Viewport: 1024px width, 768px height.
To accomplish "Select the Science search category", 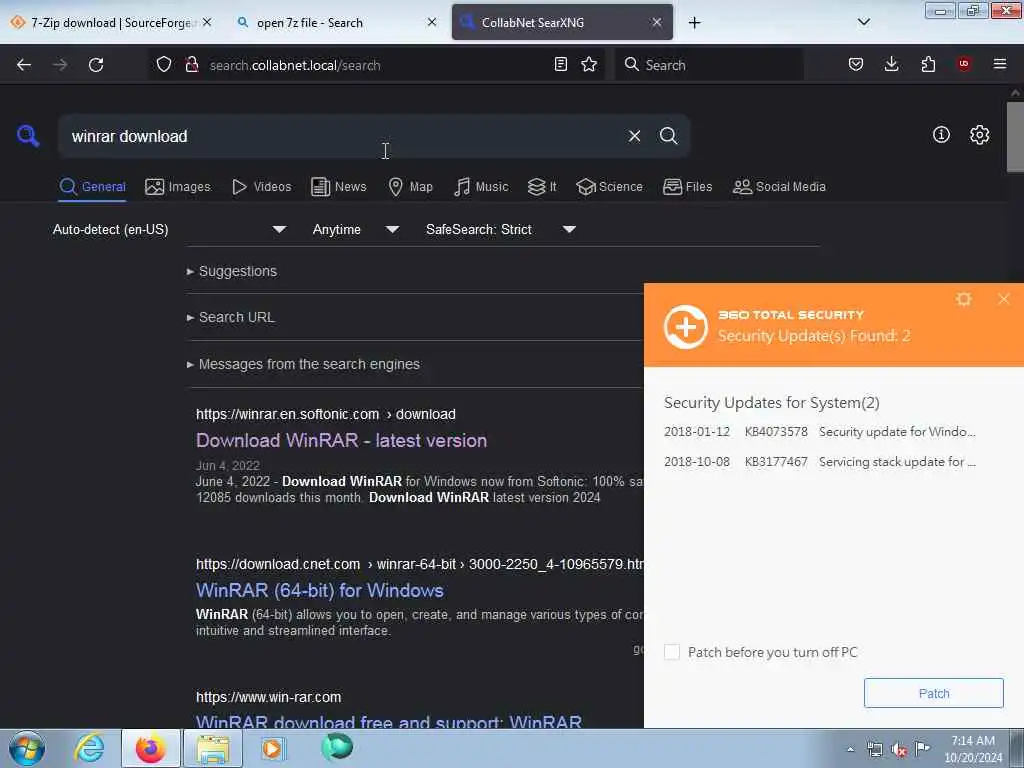I will (x=609, y=187).
